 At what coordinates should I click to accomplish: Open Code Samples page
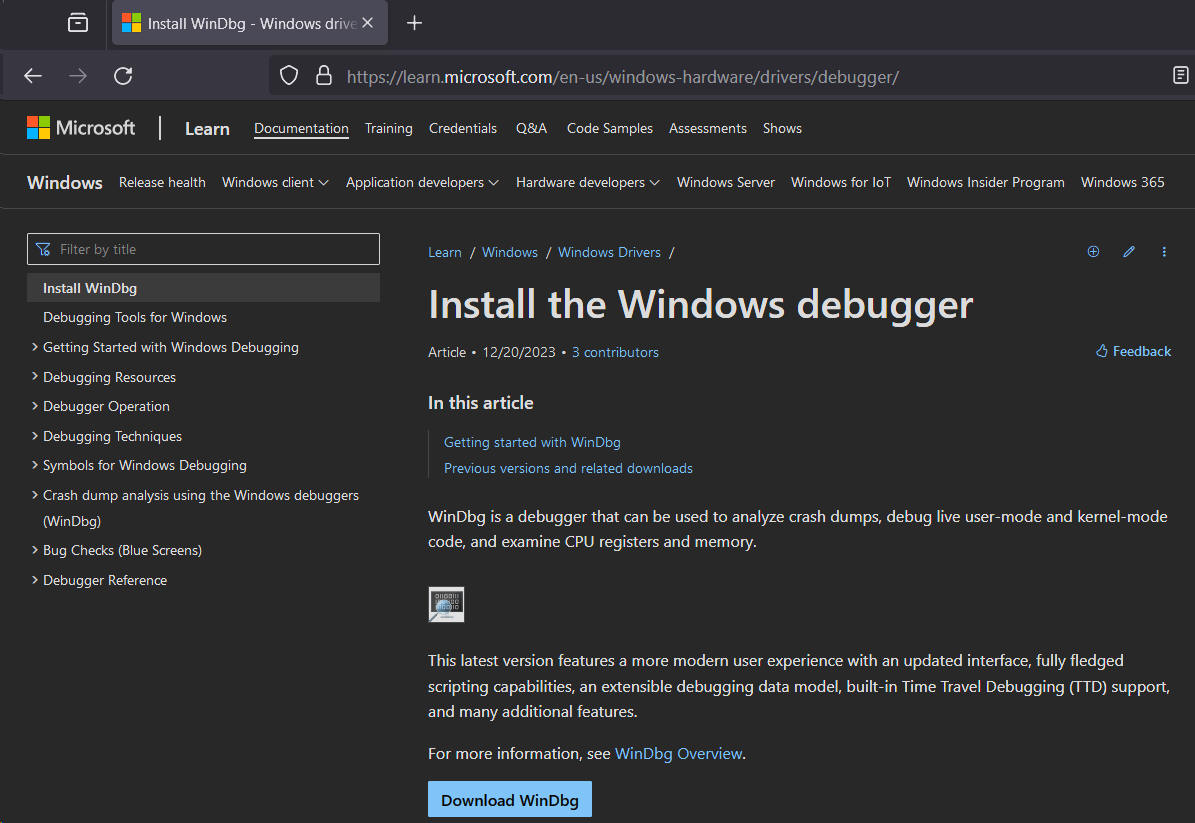pyautogui.click(x=610, y=128)
